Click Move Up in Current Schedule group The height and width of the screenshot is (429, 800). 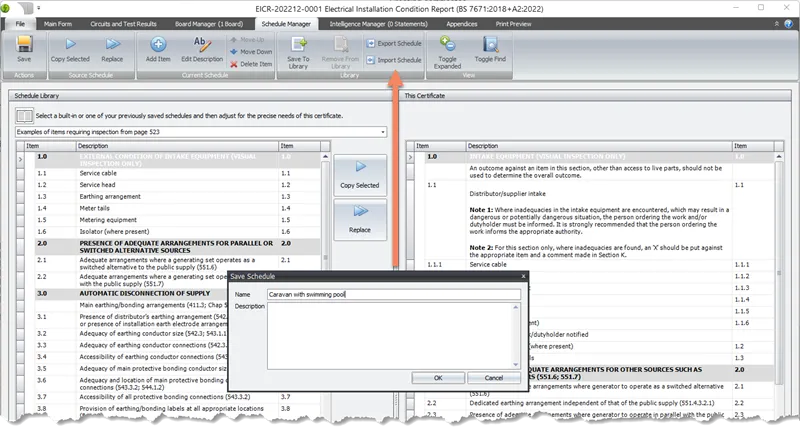pos(247,39)
